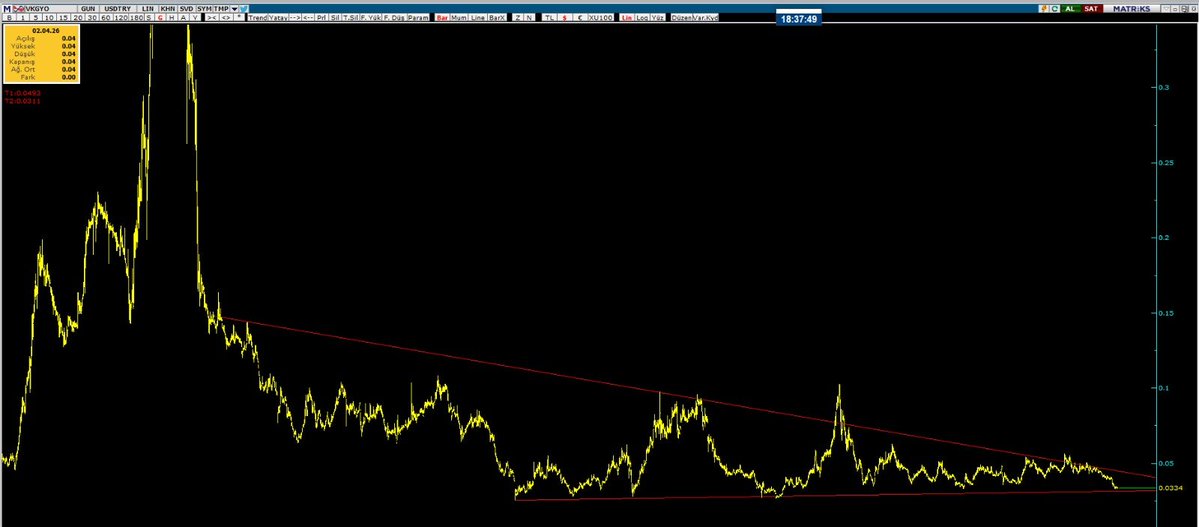
Task: Click the F. Yük toolbar button
Action: [x=371, y=17]
